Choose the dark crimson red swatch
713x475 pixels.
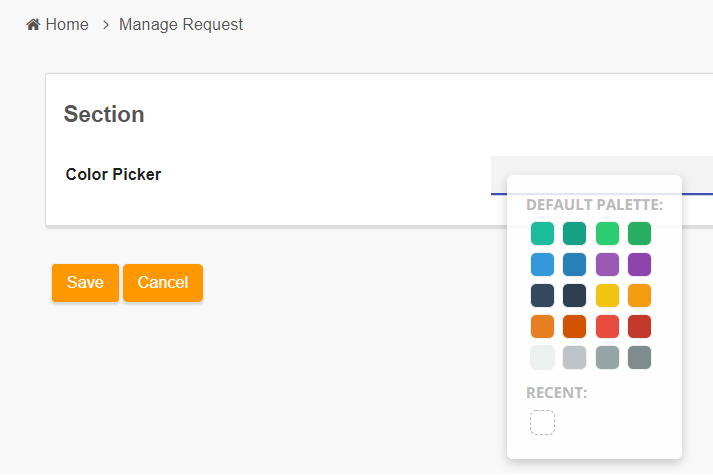(x=639, y=326)
